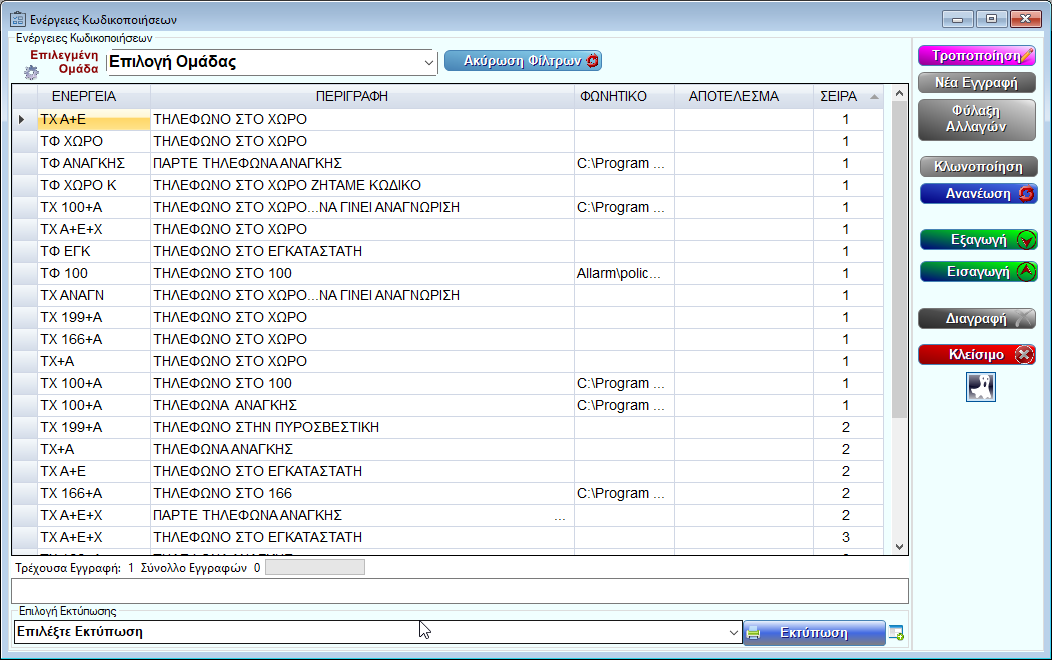Screen dimensions: 1052x660
Task: Expand the Επιλέξτε Εκτύπωση combo box
Action: (733, 632)
